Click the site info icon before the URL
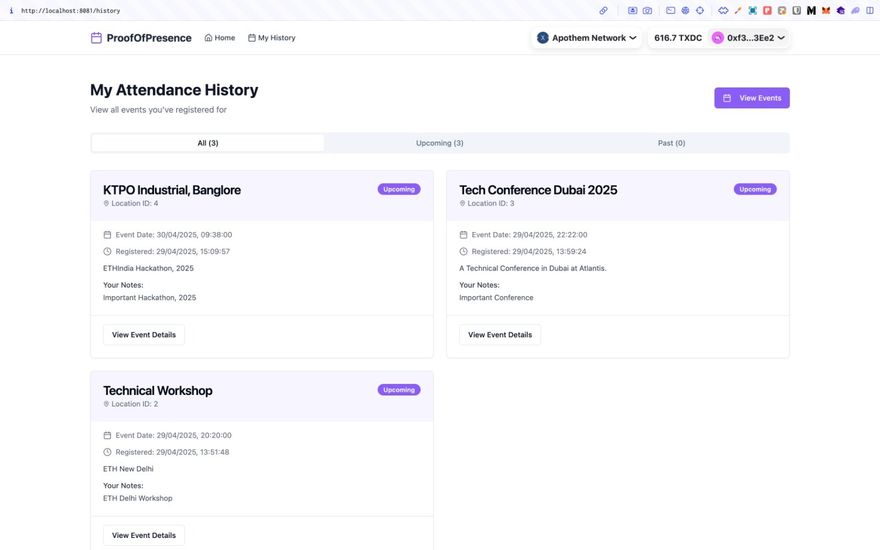 11,10
